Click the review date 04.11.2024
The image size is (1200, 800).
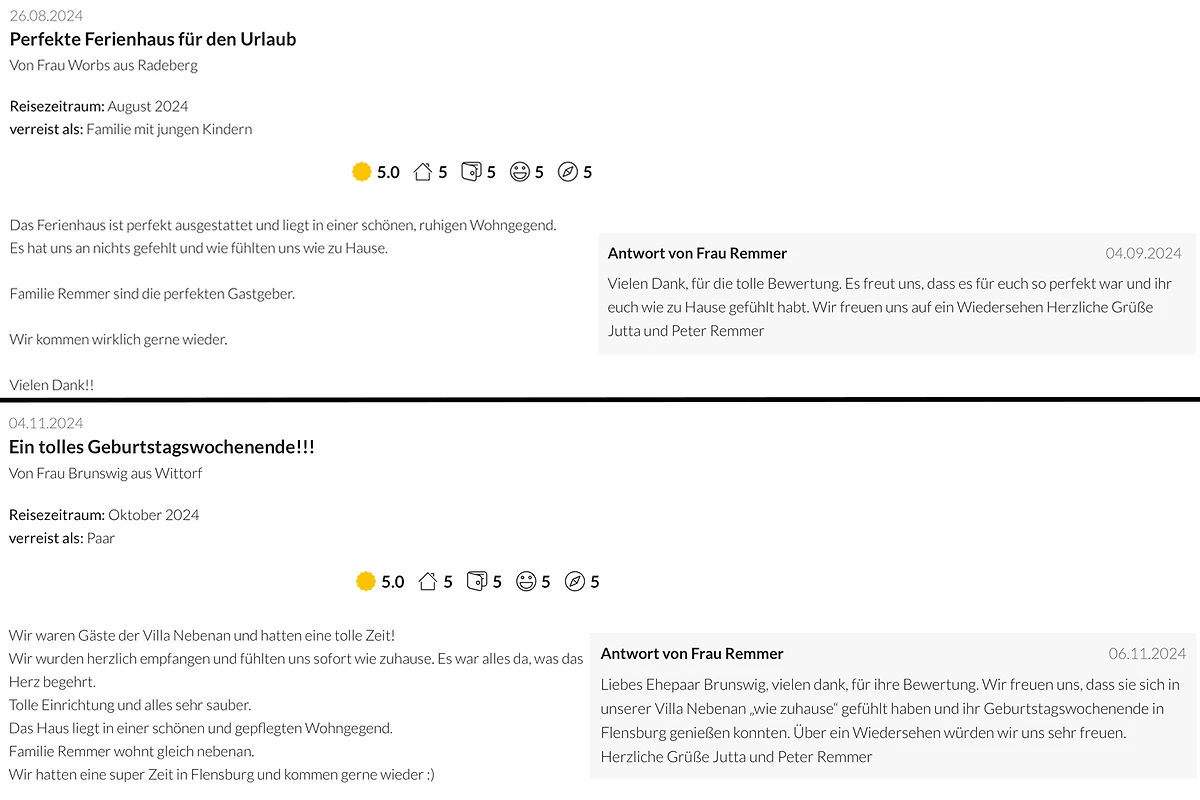point(46,423)
